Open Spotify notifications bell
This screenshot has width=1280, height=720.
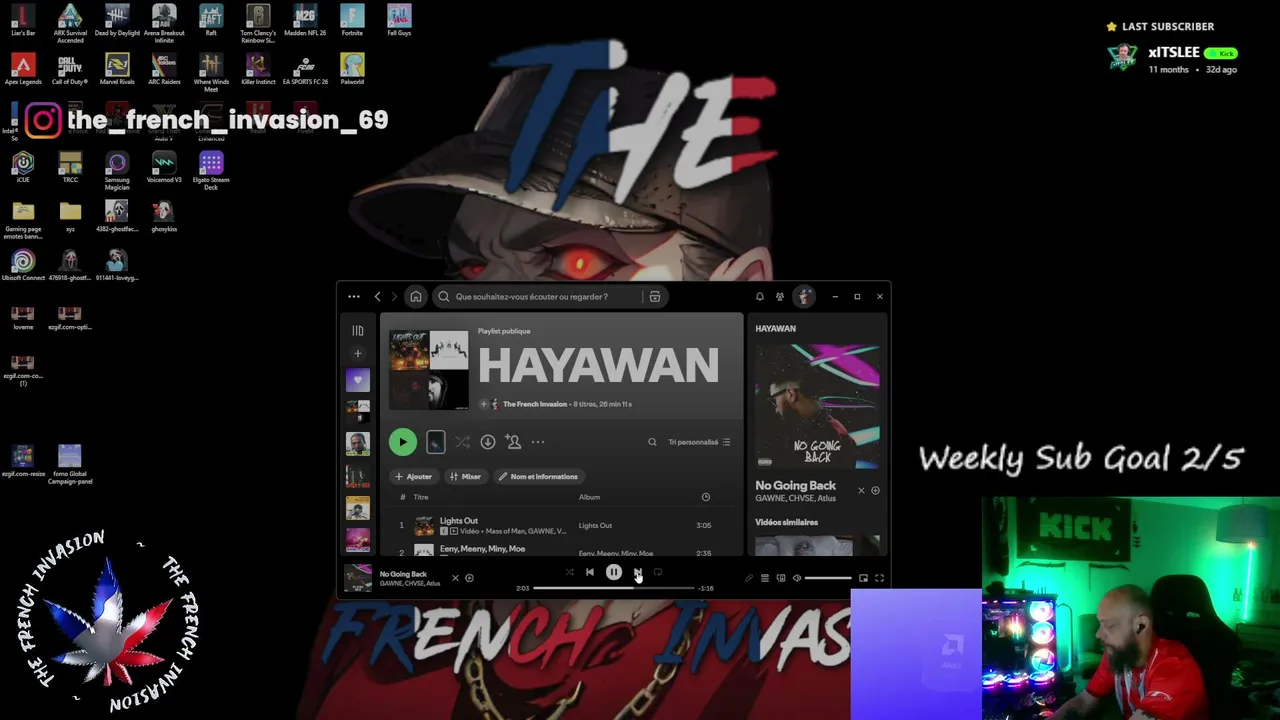pyautogui.click(x=759, y=296)
